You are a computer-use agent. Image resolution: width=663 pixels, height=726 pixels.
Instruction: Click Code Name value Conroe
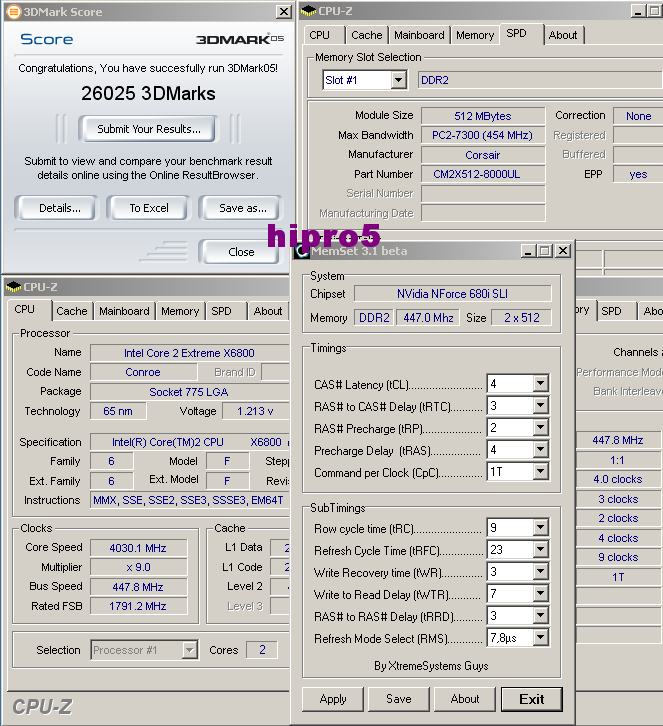pos(144,372)
